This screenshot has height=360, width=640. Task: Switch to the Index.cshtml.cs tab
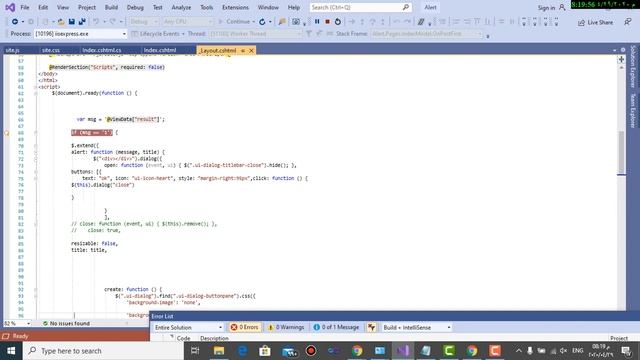pos(102,50)
